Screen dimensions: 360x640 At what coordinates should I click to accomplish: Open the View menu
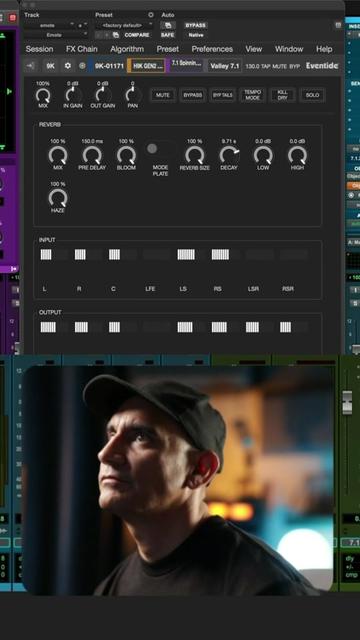[x=253, y=49]
